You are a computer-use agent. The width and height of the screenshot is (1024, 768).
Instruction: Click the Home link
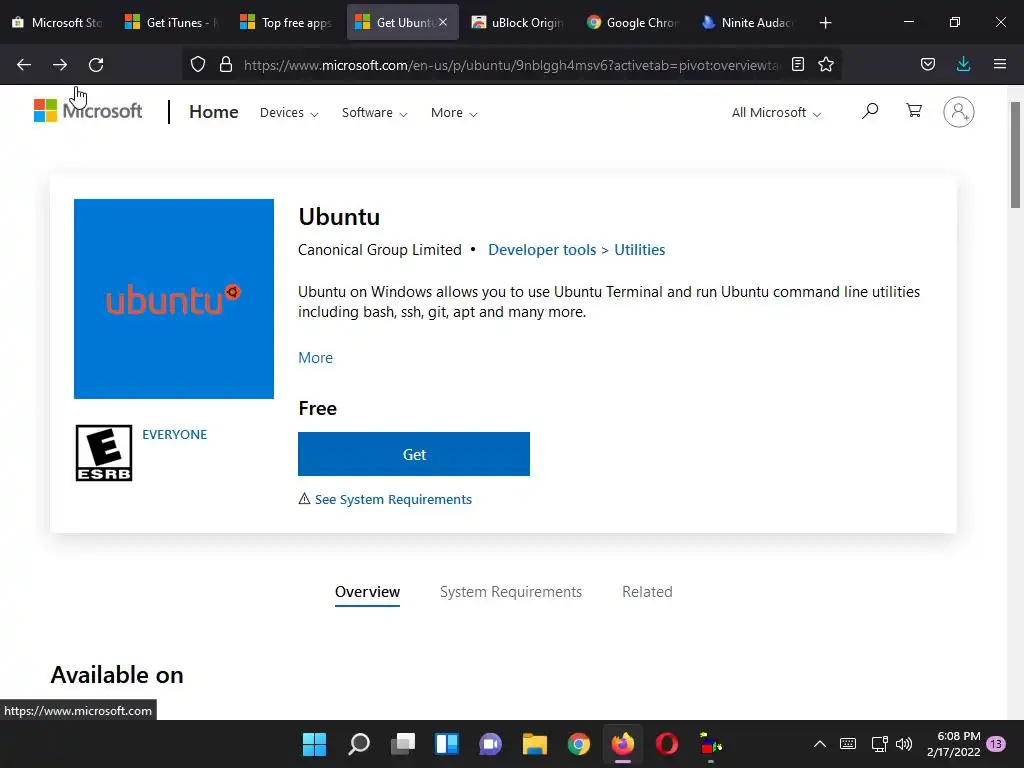[x=214, y=112]
